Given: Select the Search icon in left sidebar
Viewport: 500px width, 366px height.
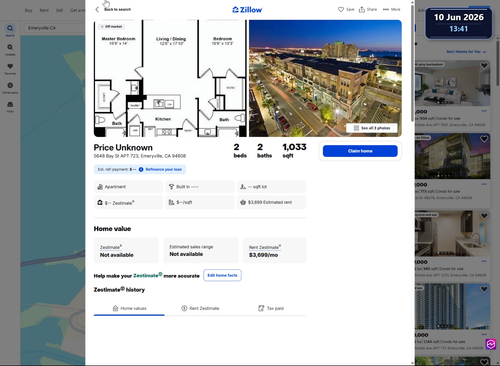Looking at the screenshot, I should [10, 28].
